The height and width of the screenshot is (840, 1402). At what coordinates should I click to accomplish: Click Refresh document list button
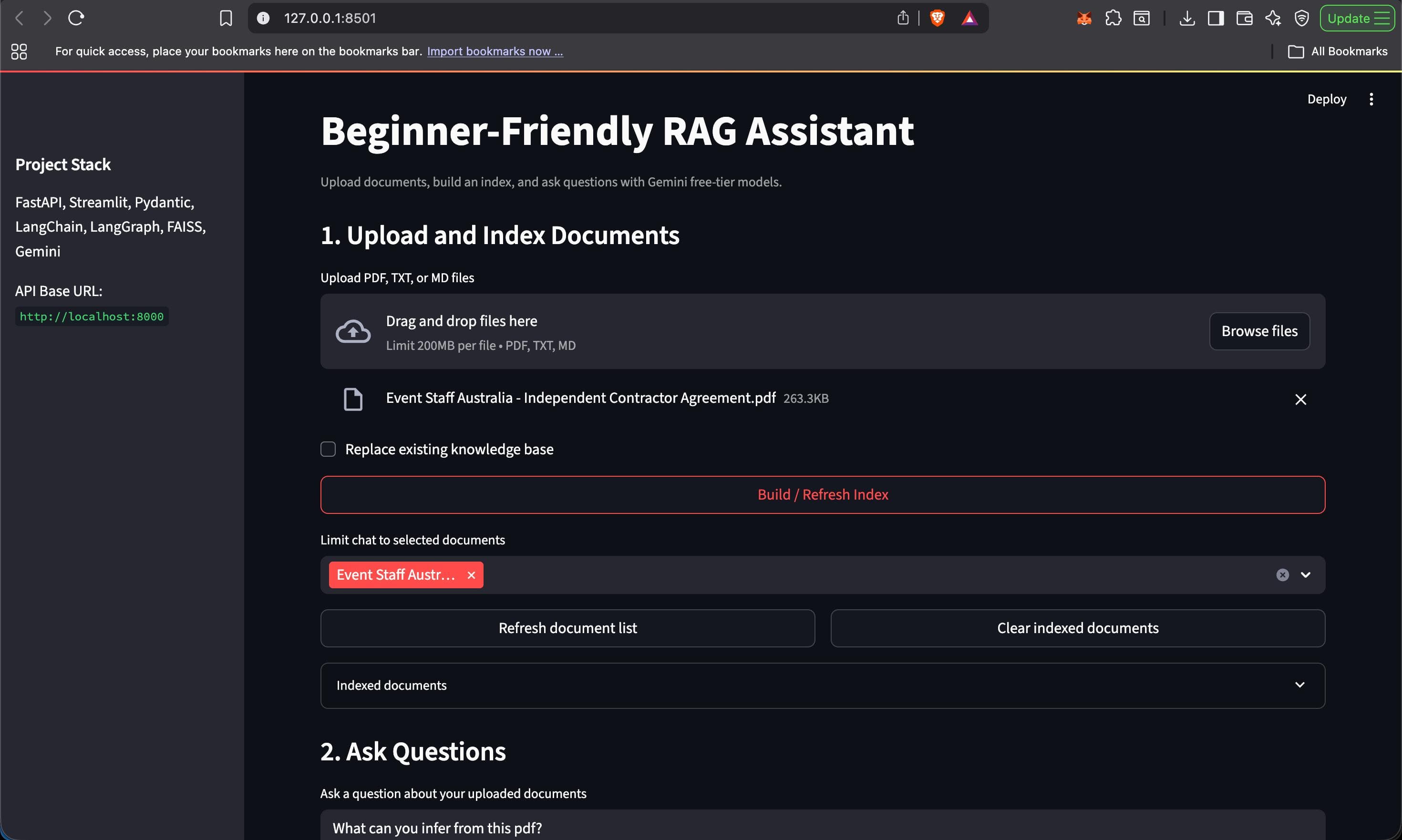coord(567,628)
